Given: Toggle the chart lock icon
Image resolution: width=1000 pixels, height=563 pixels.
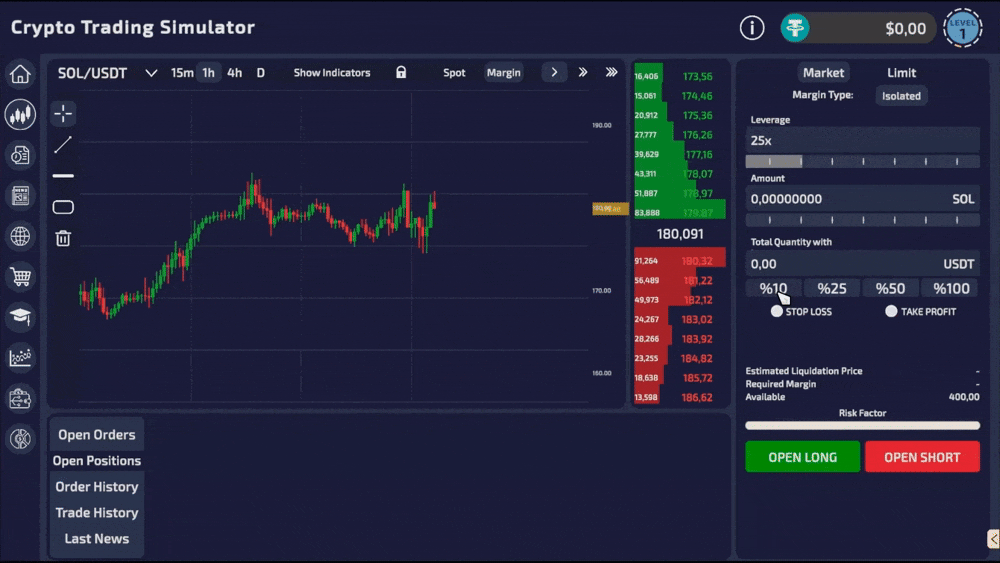Looking at the screenshot, I should click(x=401, y=72).
